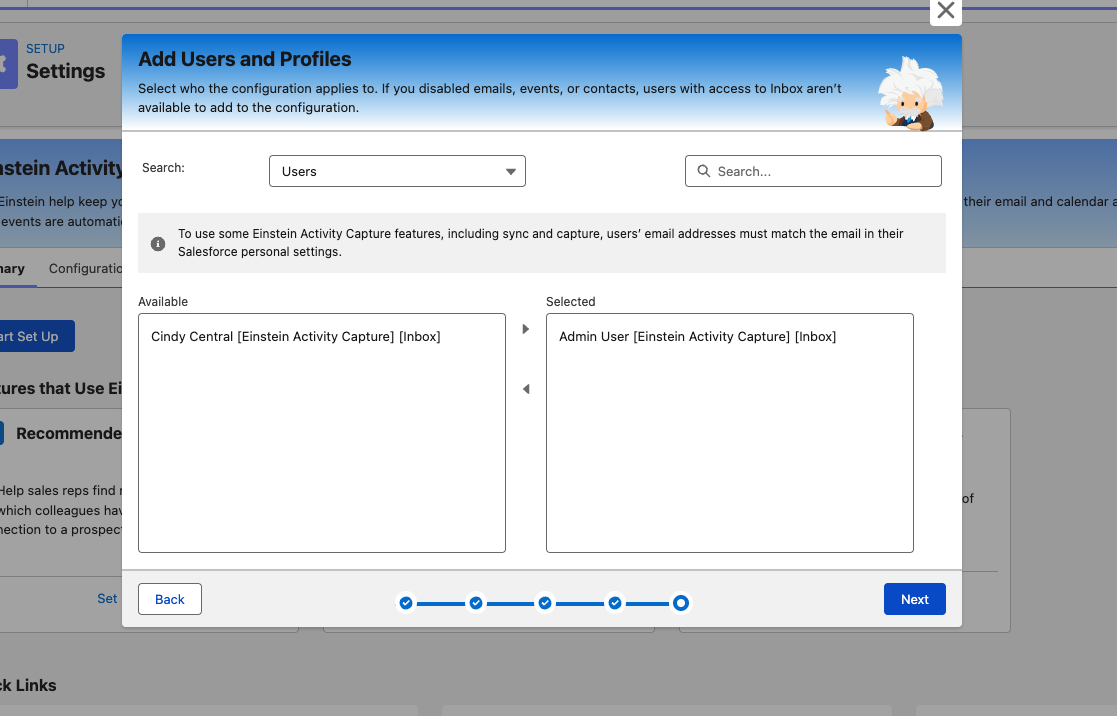The width and height of the screenshot is (1117, 716).
Task: Go back with the Back button
Action: (170, 599)
